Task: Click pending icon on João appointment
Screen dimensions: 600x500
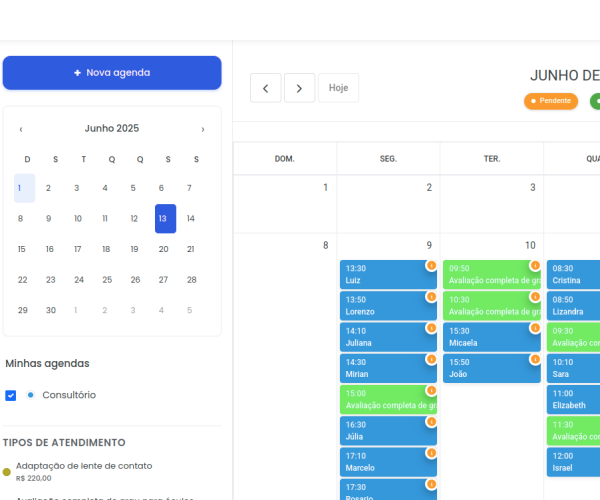Action: [x=535, y=359]
